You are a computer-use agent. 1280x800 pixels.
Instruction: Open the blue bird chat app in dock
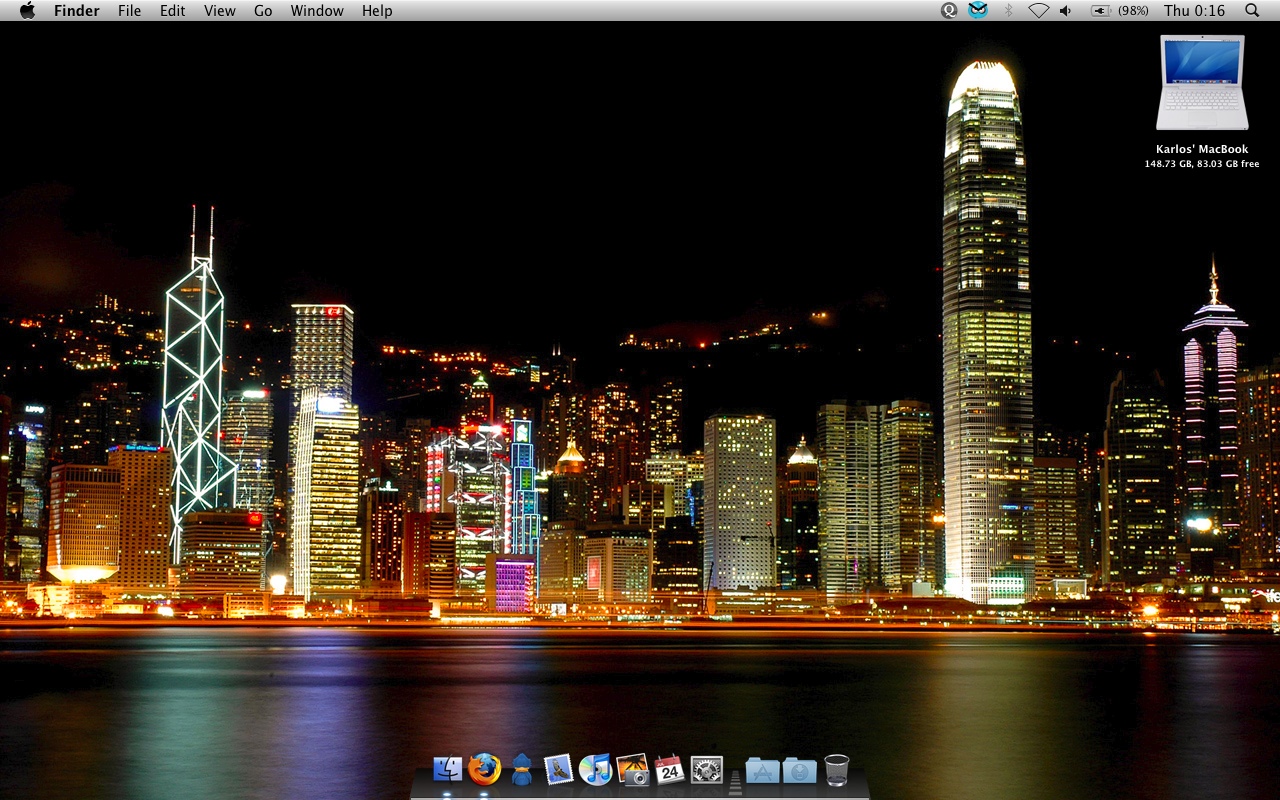[x=521, y=769]
